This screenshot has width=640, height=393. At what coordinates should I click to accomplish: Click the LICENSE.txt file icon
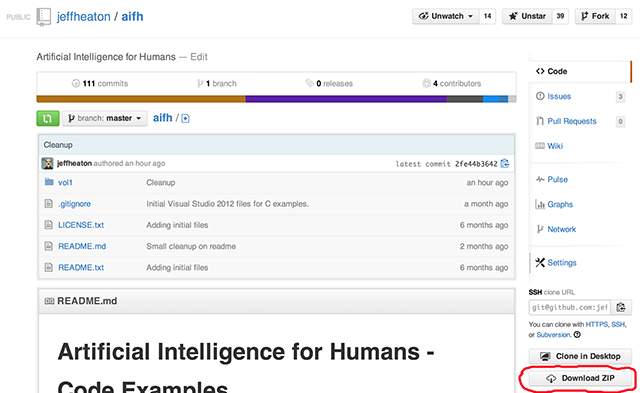pos(49,224)
